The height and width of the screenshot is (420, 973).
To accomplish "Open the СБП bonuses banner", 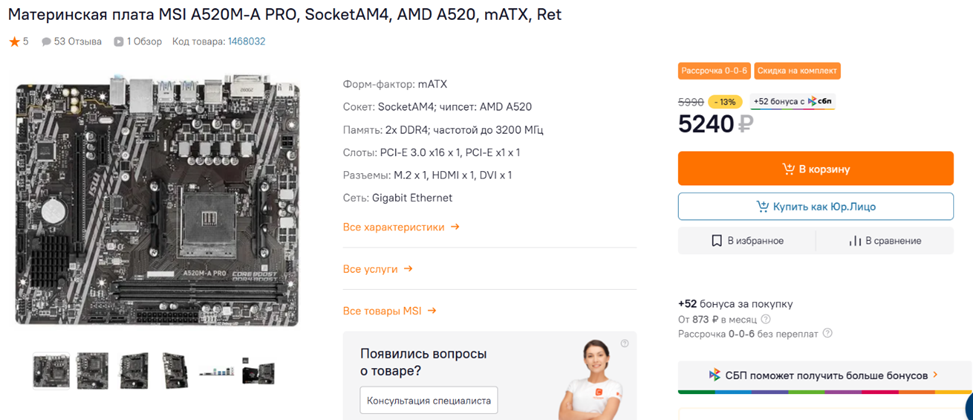I will (x=824, y=375).
